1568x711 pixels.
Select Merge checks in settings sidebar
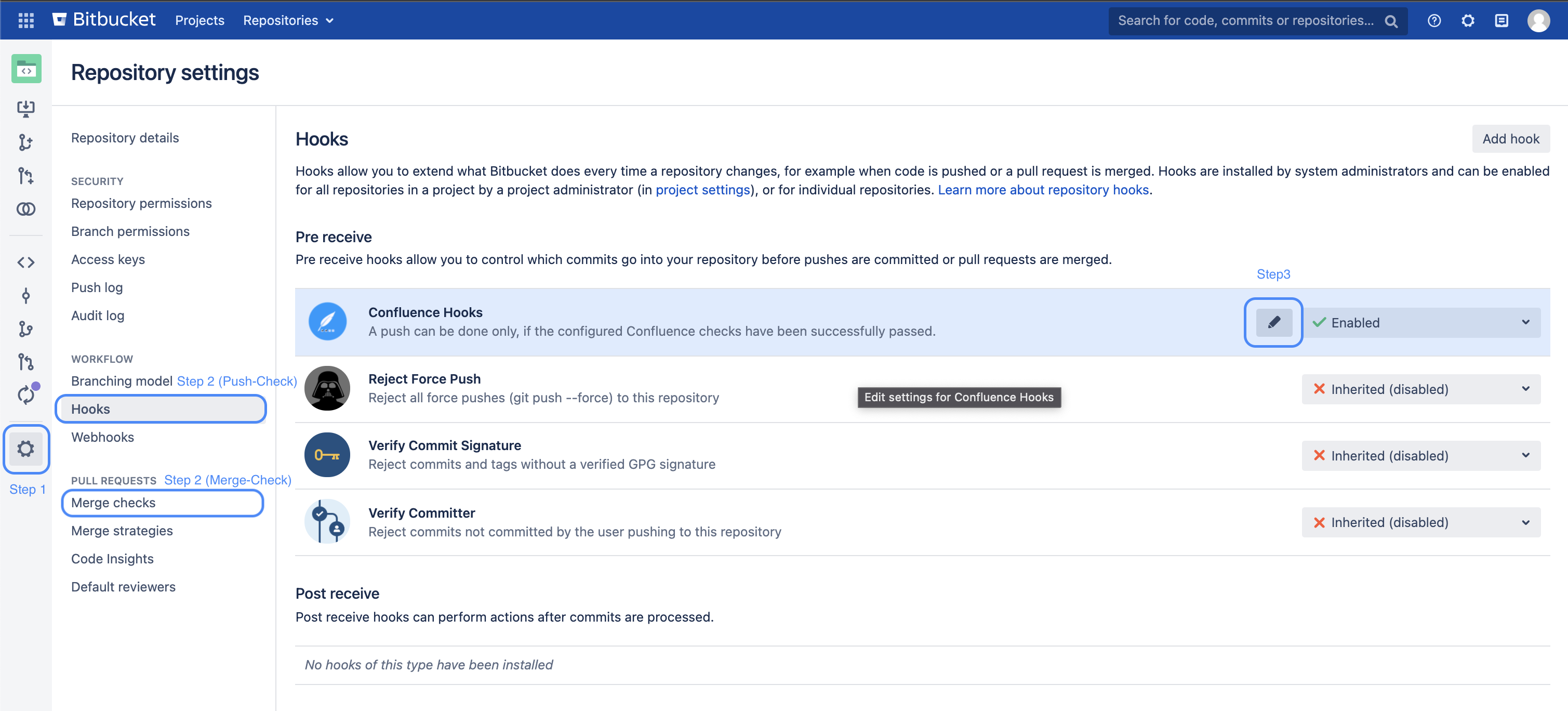pos(113,503)
